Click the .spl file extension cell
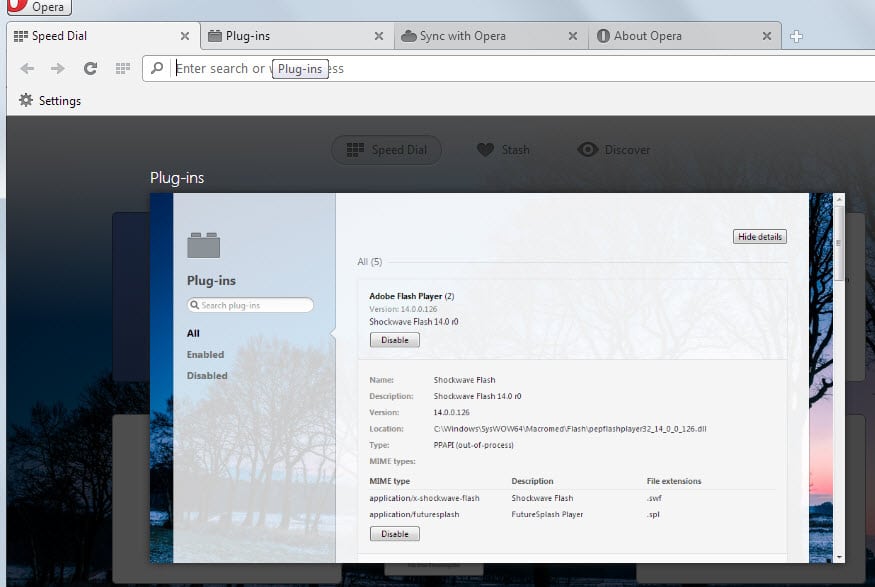This screenshot has width=875, height=587. click(x=653, y=514)
